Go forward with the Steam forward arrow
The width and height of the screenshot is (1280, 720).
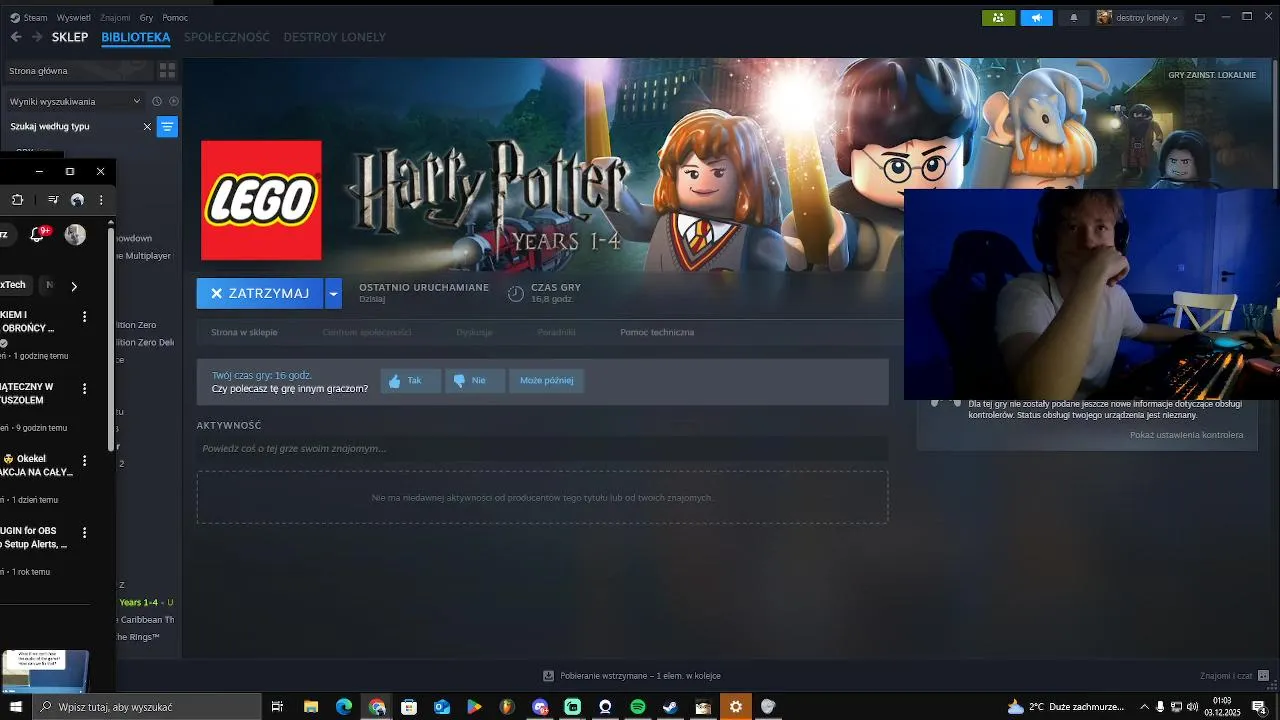pyautogui.click(x=37, y=37)
